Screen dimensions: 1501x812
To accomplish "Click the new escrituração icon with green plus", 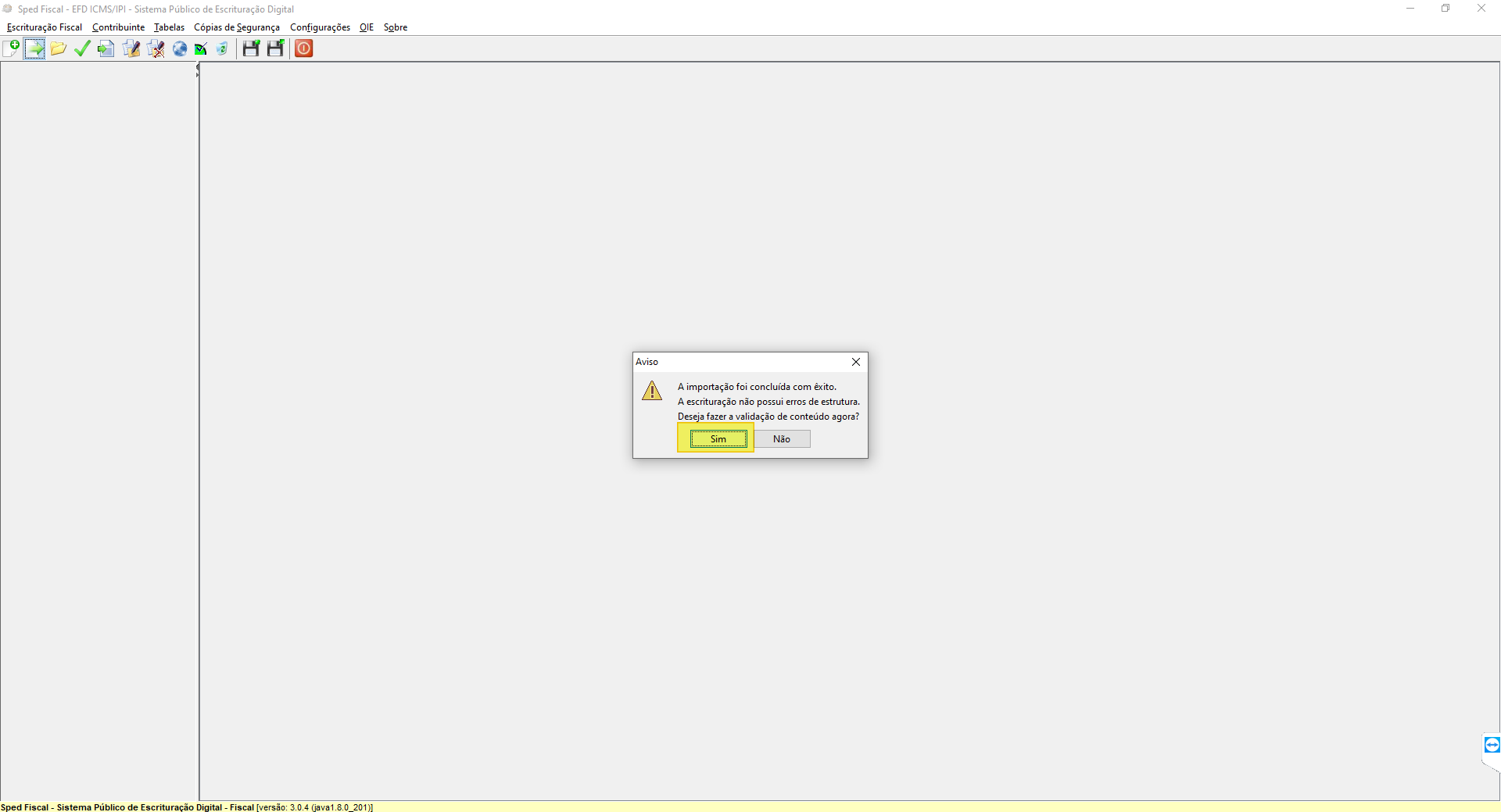I will pyautogui.click(x=11, y=48).
